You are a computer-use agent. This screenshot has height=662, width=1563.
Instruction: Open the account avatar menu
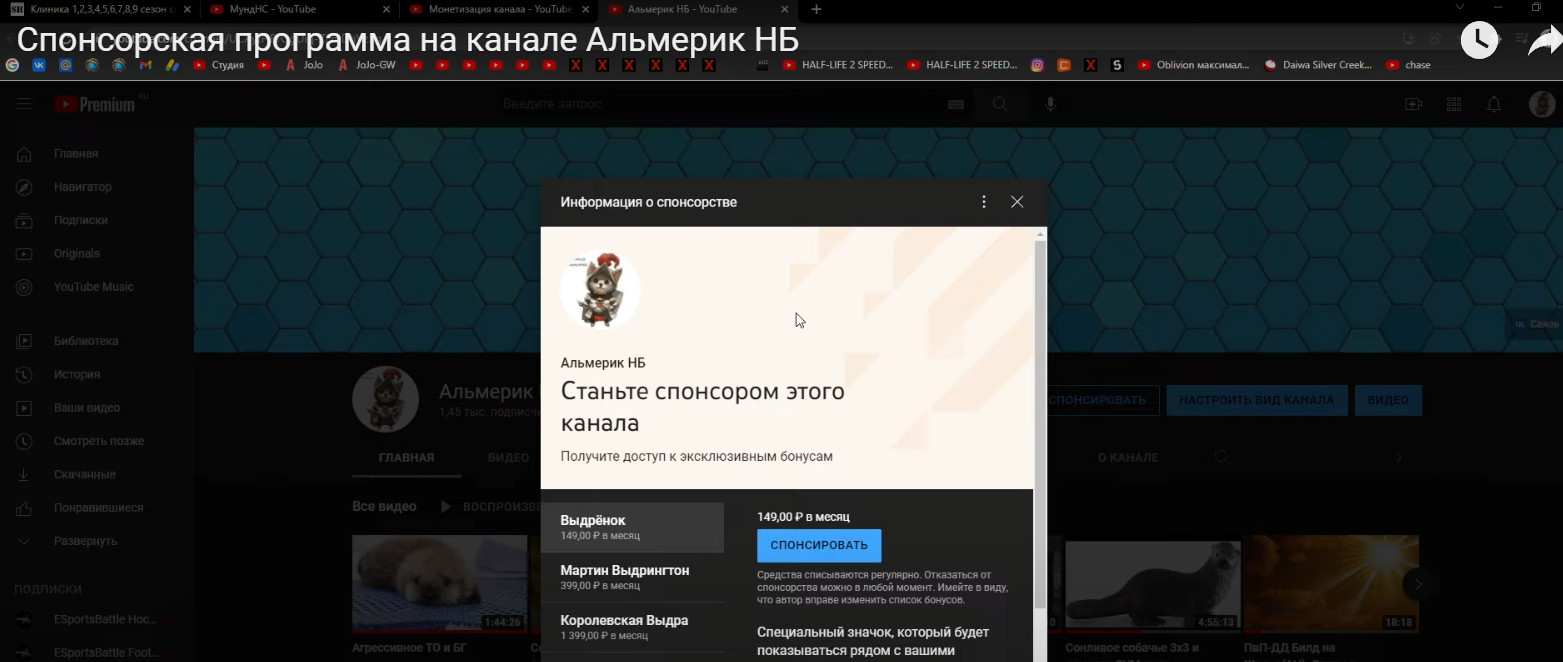(1541, 104)
